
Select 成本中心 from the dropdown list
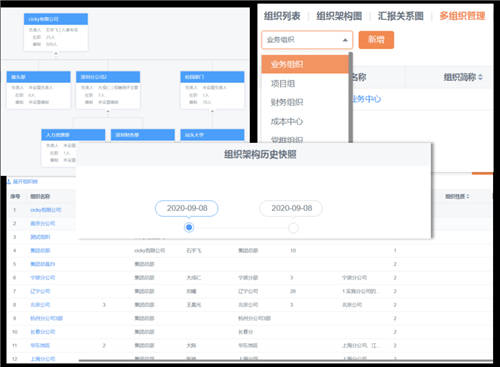[287, 121]
